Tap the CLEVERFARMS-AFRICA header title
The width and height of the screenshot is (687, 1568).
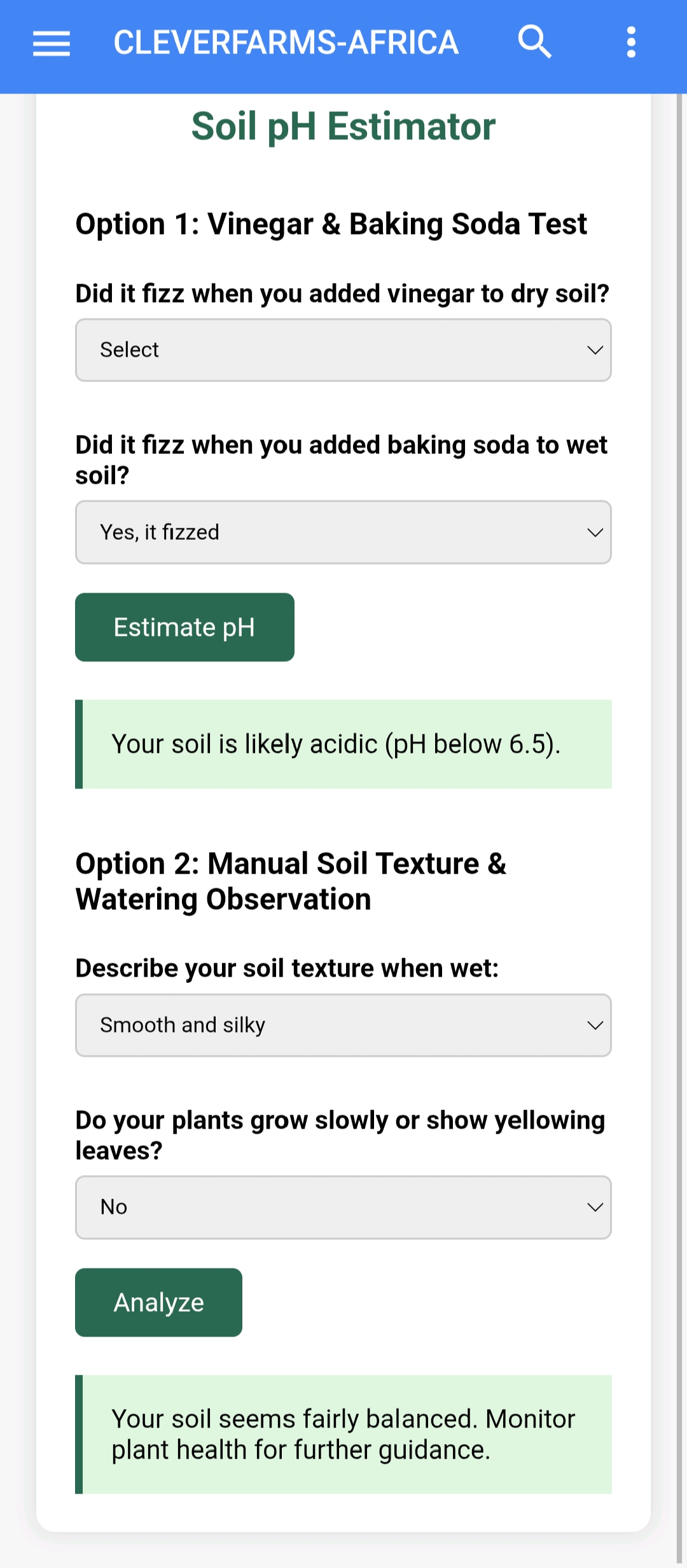[x=286, y=43]
